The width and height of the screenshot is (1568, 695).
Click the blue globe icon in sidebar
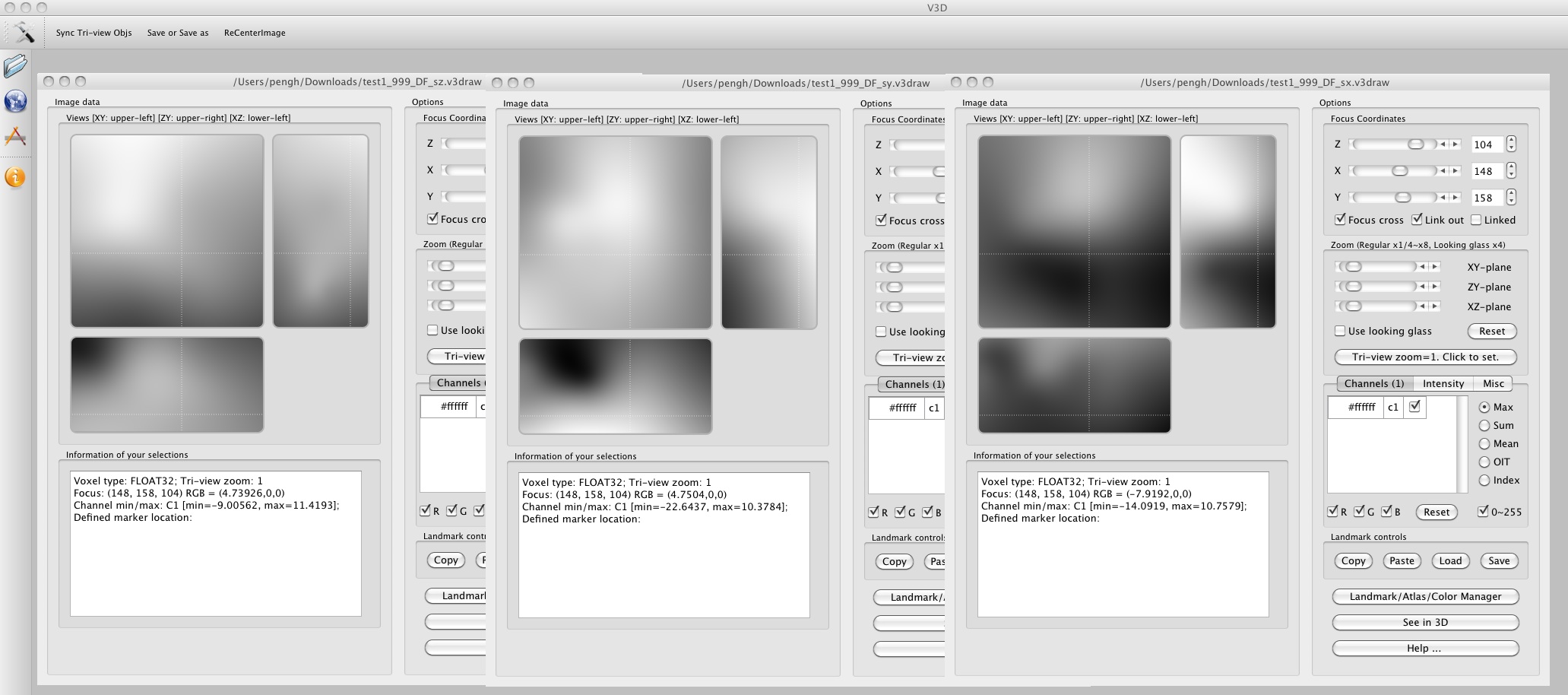pos(15,101)
